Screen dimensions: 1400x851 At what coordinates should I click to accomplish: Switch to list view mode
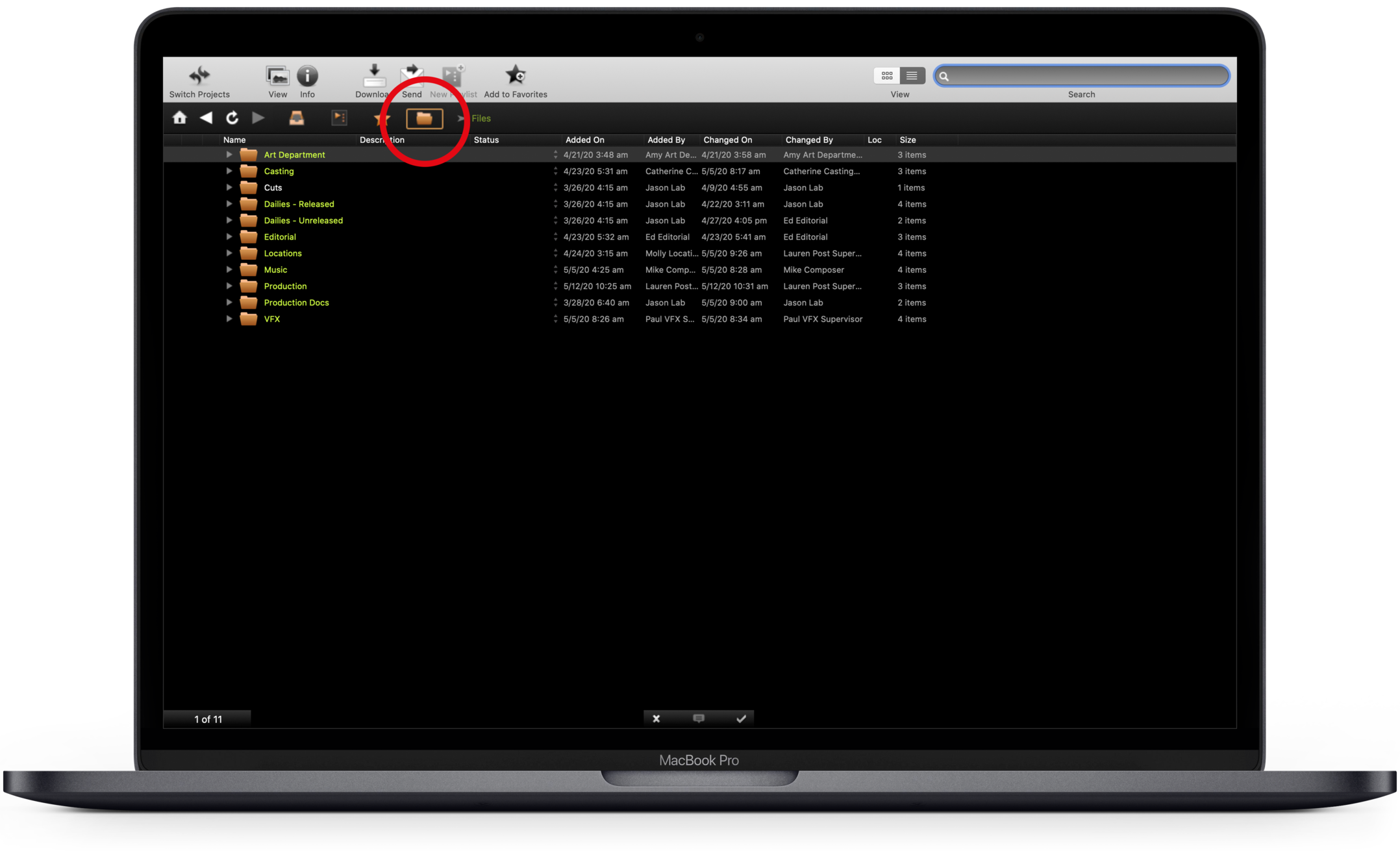(912, 76)
